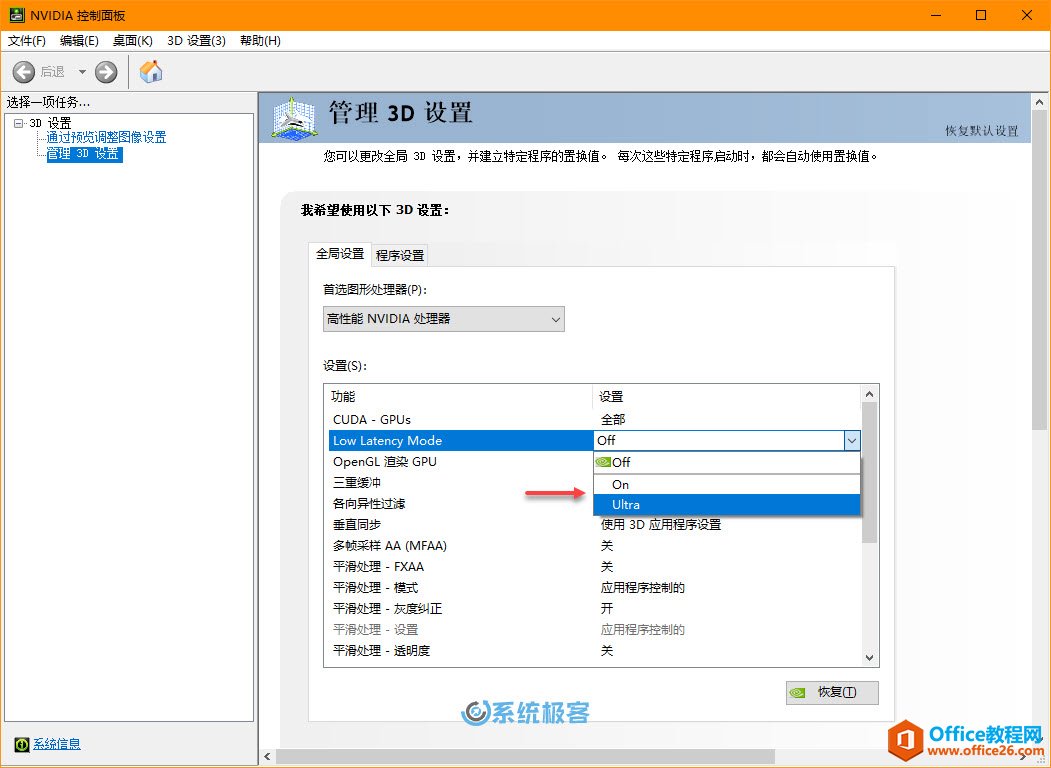Image resolution: width=1051 pixels, height=768 pixels.
Task: Switch to the 程序设置 tab
Action: pos(400,255)
